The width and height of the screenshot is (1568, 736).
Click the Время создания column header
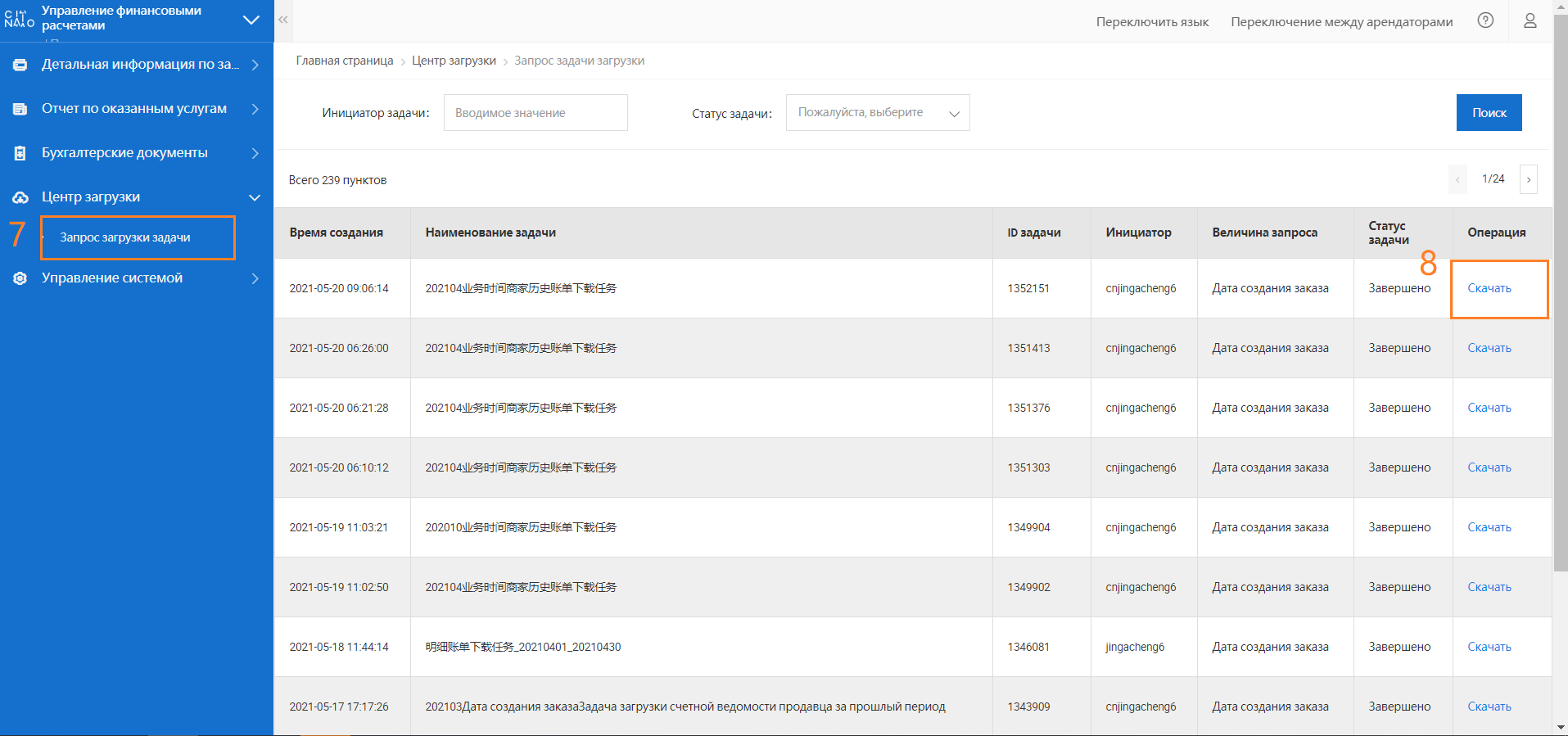(336, 233)
